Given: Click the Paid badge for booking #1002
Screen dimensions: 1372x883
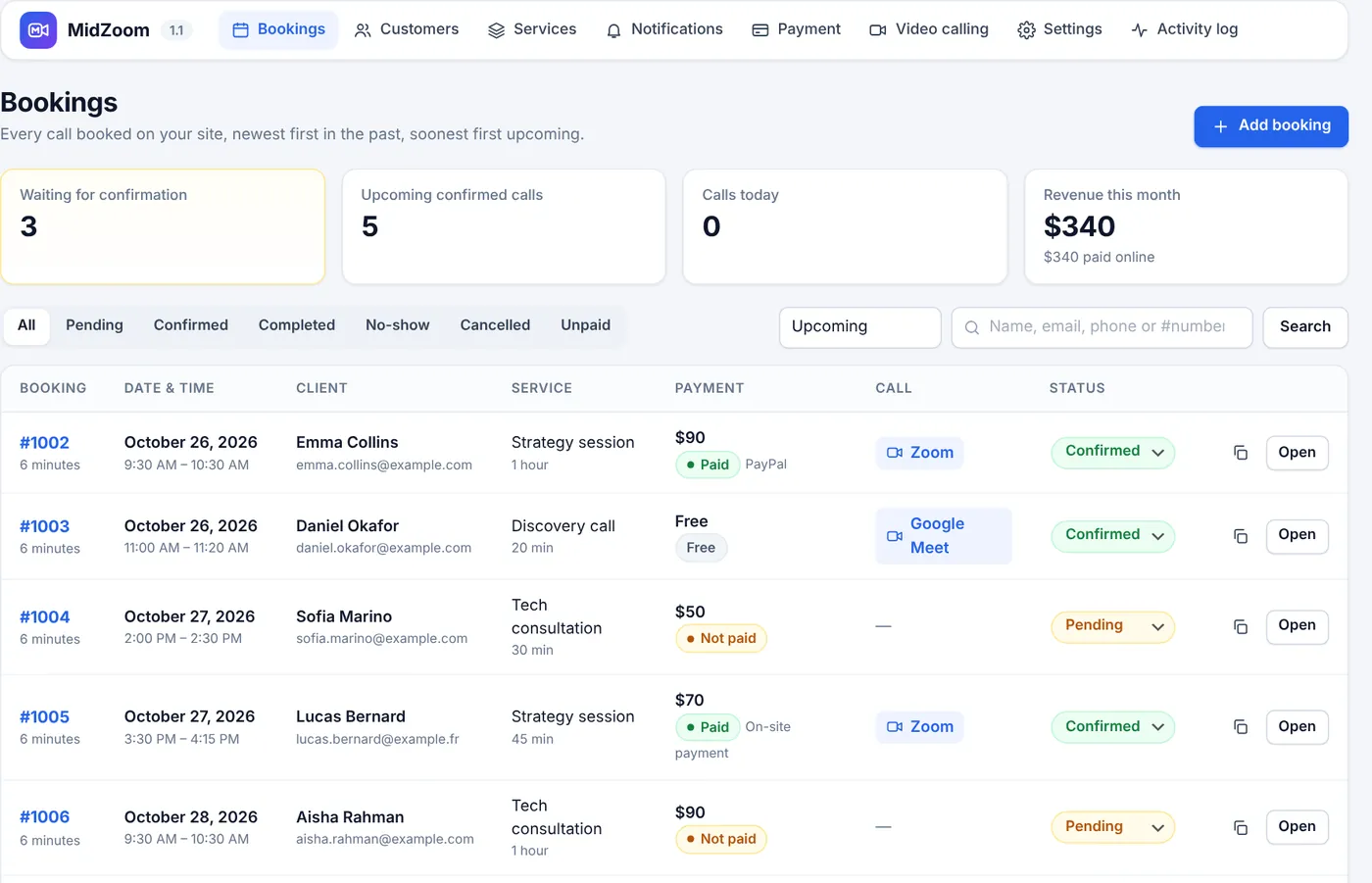Looking at the screenshot, I should 708,465.
